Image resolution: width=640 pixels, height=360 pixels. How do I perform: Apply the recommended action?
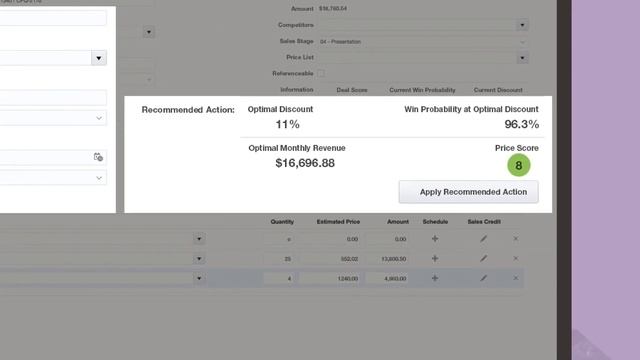pos(469,192)
